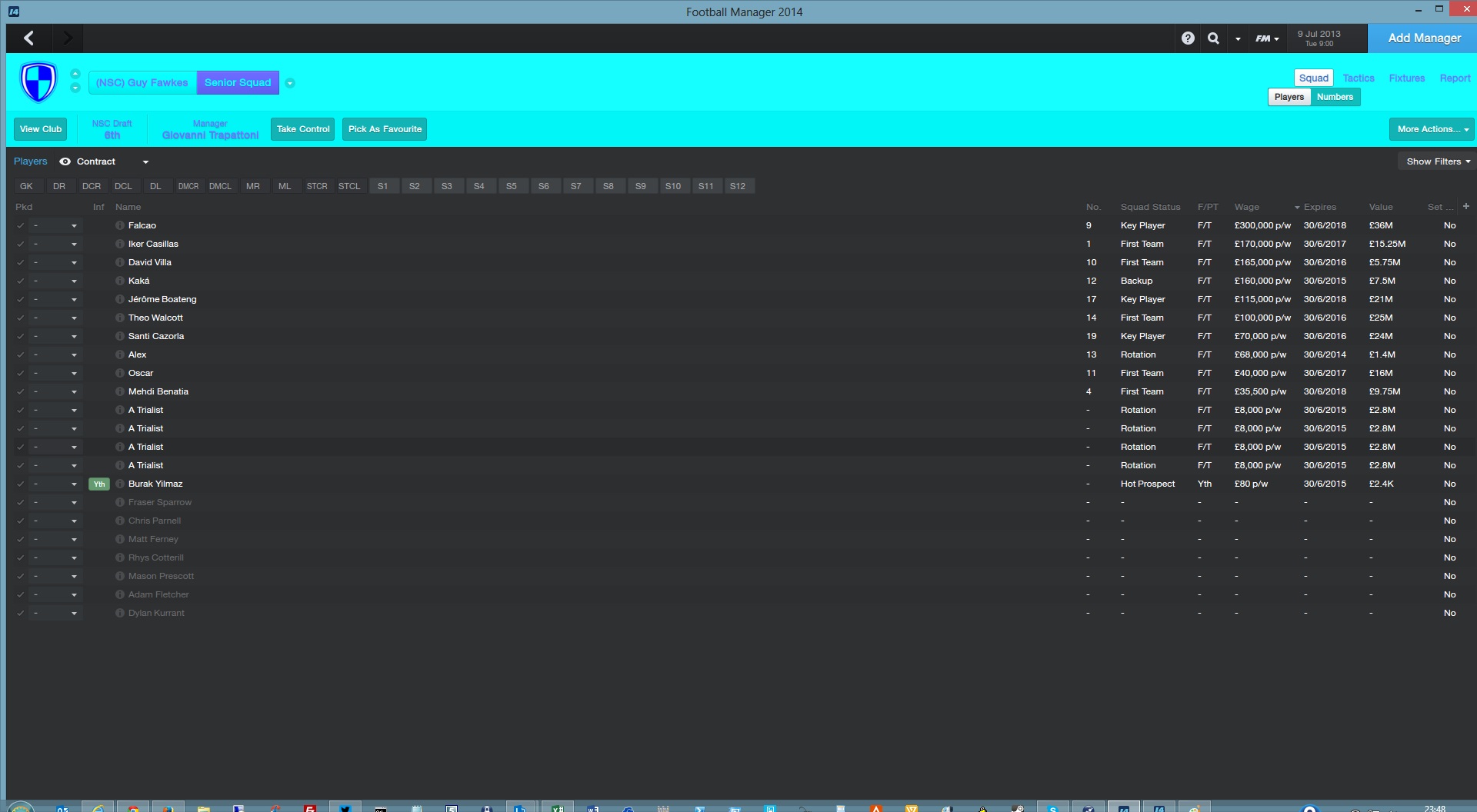
Task: Toggle the picked checkmark for Iker Casillas
Action: point(20,244)
